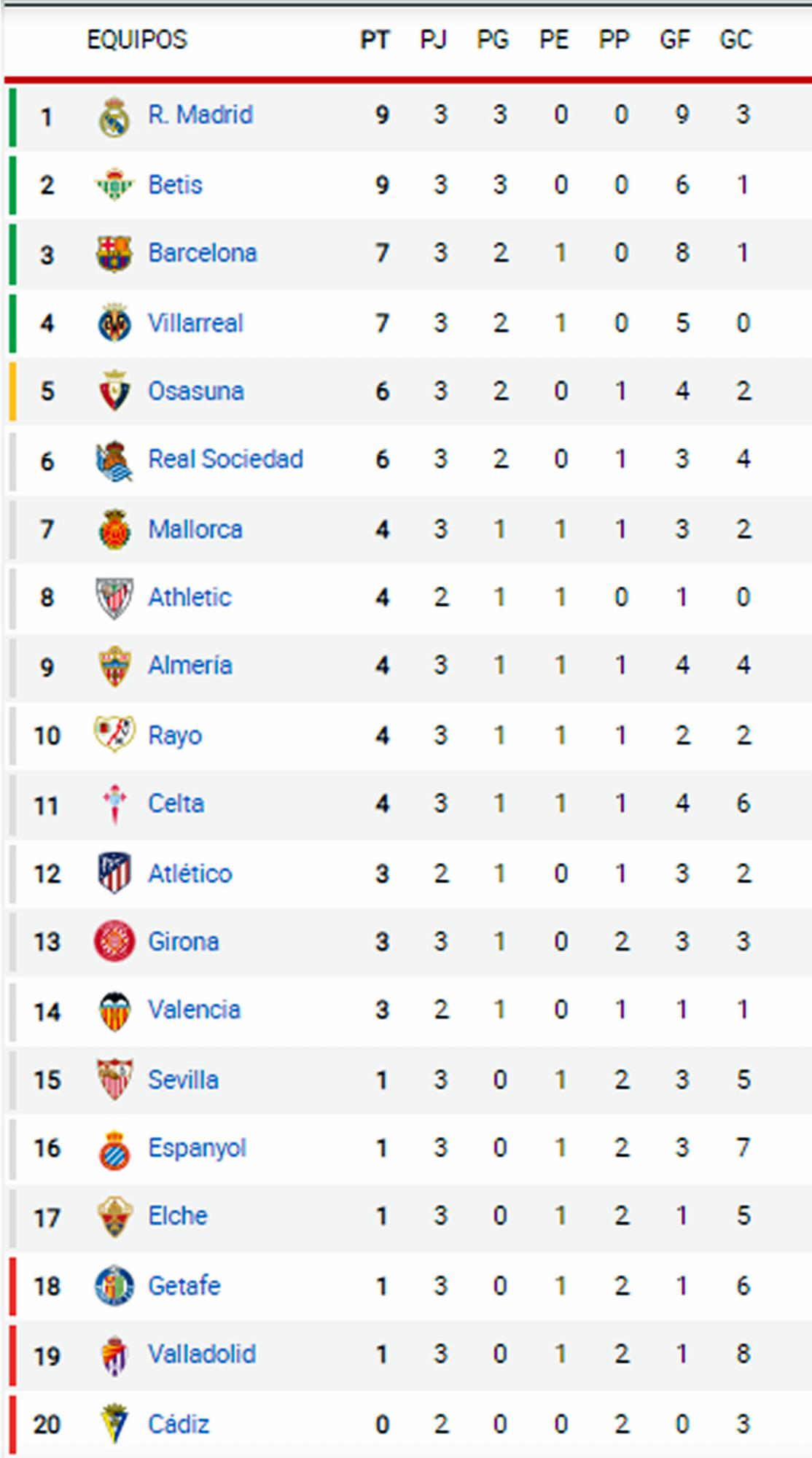812x1458 pixels.
Task: Click the Athletic club crest
Action: (x=114, y=598)
